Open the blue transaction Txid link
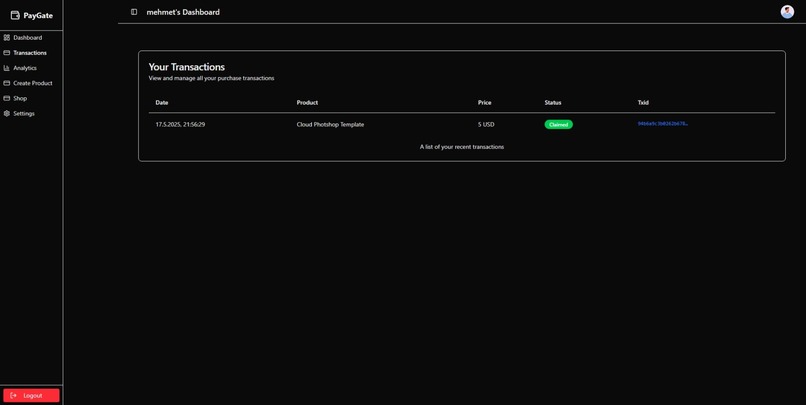The height and width of the screenshot is (405, 806). pyautogui.click(x=663, y=124)
